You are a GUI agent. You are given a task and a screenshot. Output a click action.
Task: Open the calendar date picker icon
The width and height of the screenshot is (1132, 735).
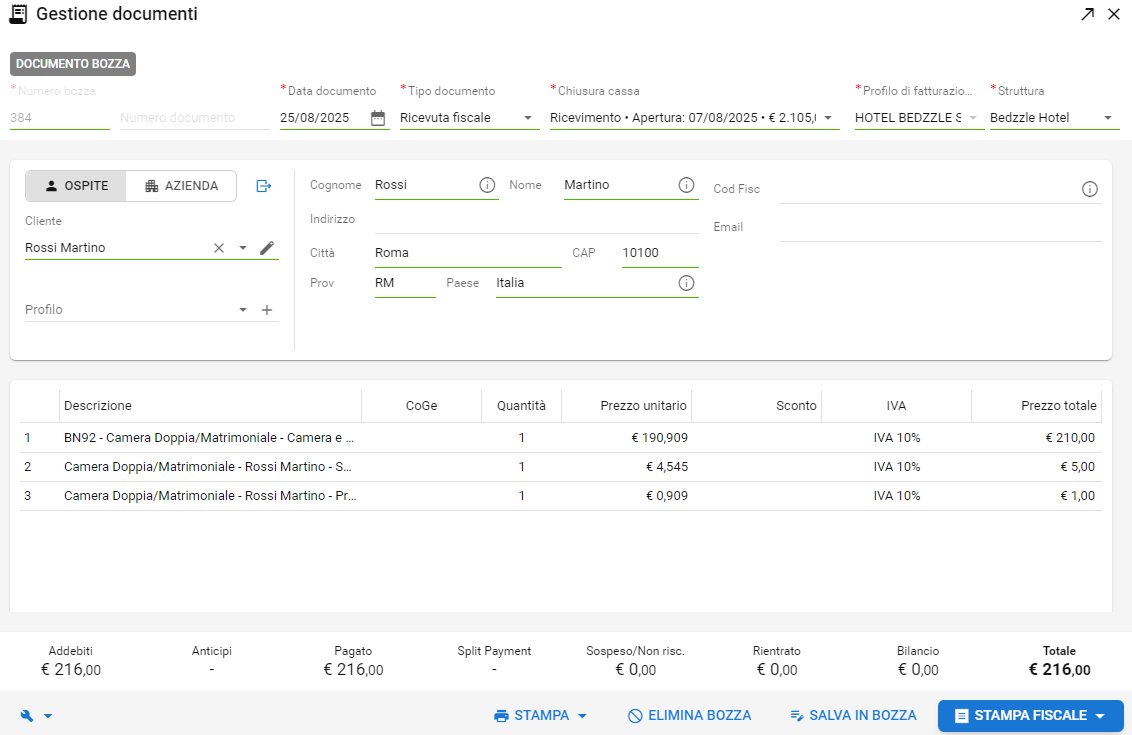(378, 118)
